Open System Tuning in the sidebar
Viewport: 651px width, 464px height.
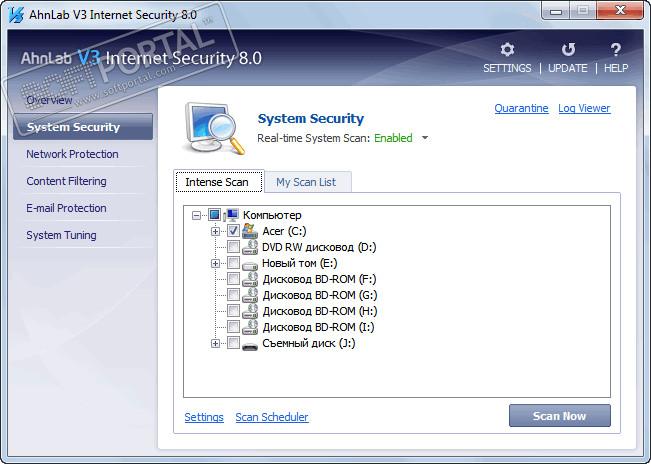pyautogui.click(x=61, y=235)
